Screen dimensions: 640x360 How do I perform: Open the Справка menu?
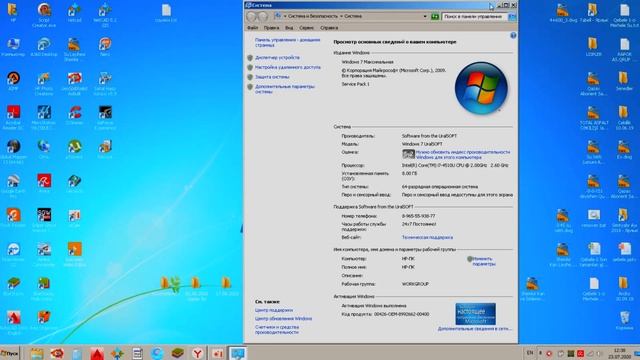(329, 28)
